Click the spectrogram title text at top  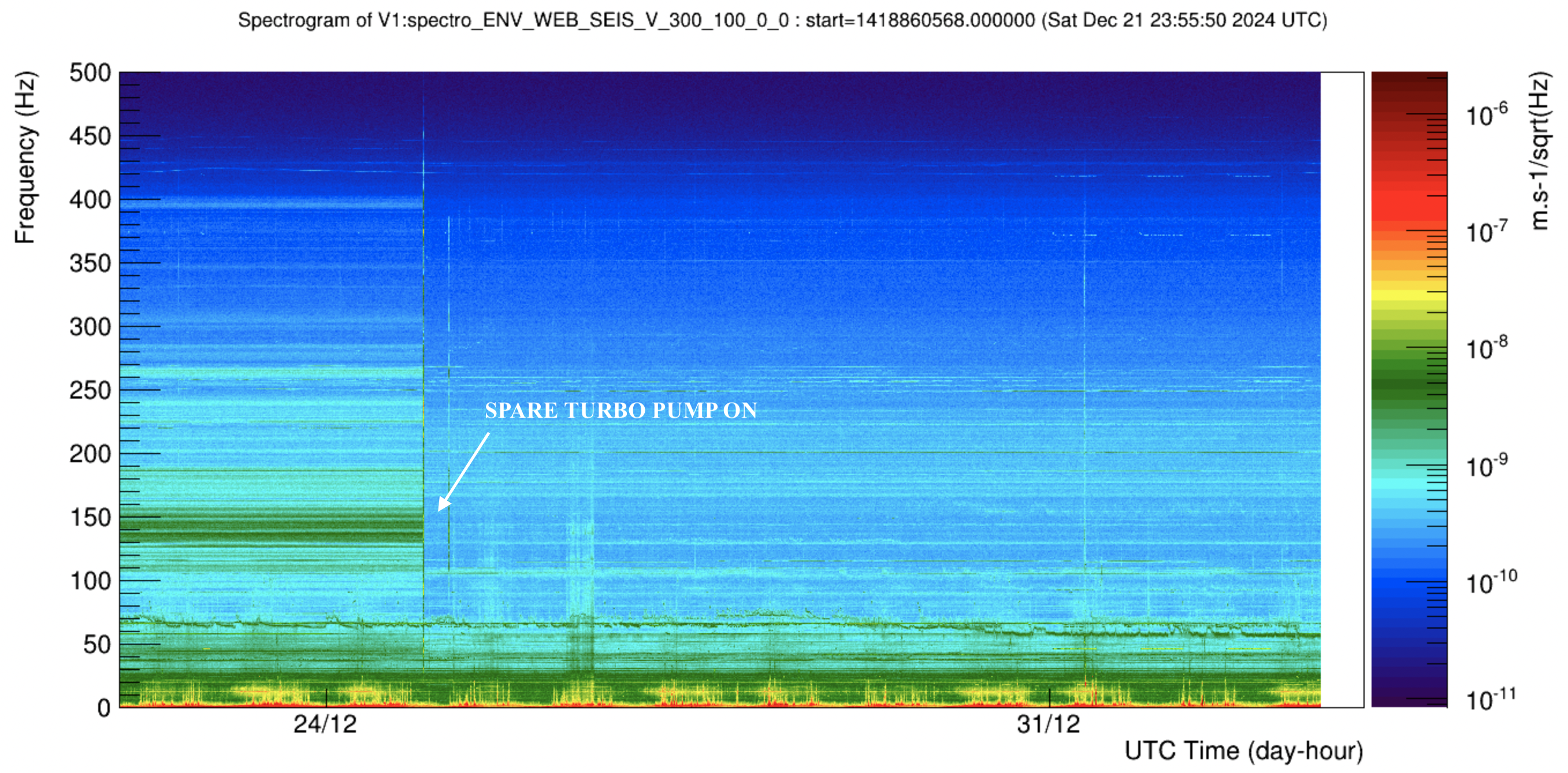click(782, 20)
